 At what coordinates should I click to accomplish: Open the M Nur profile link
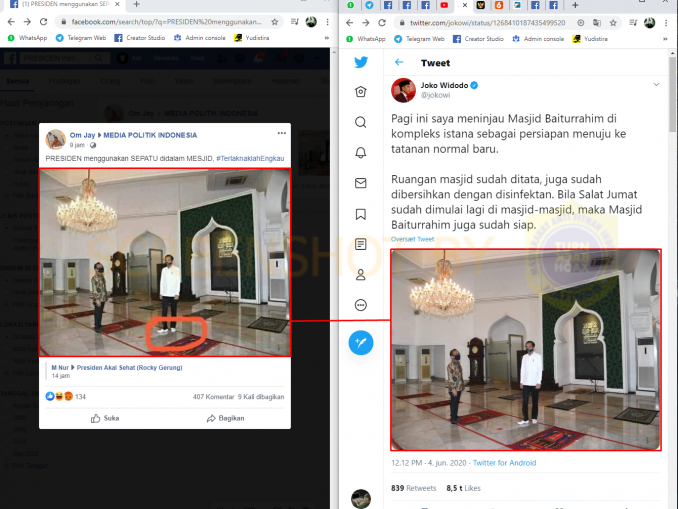(60, 368)
